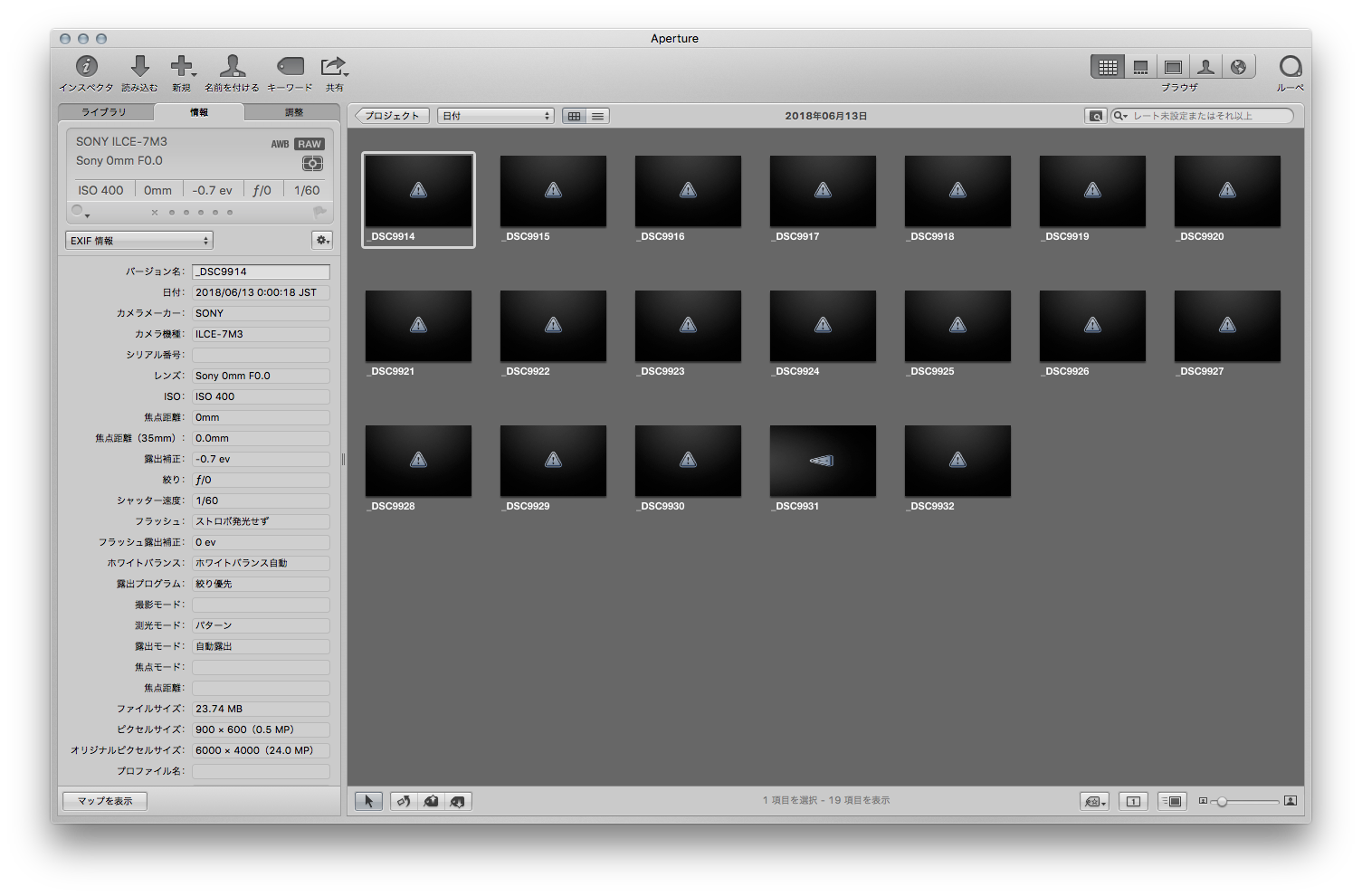Go back via the プロジェクト button
This screenshot has width=1362, height=896.
(x=392, y=116)
